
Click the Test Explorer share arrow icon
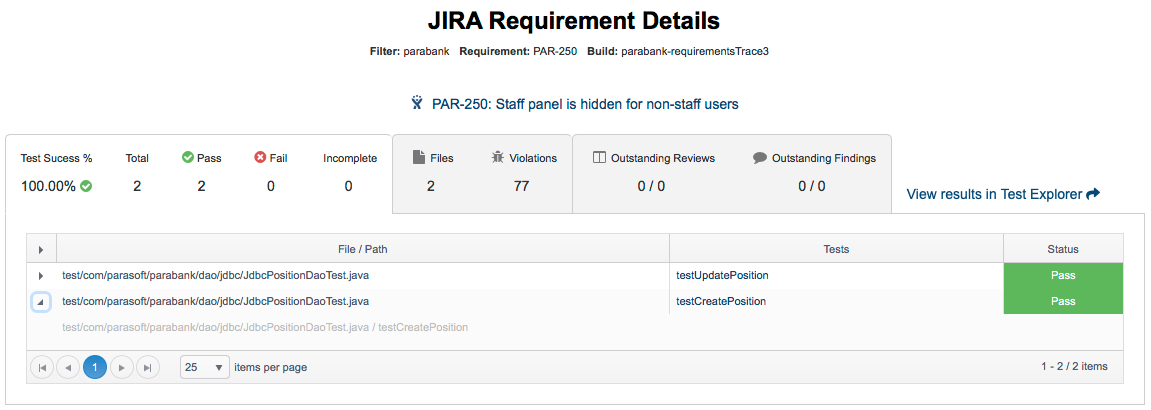(x=1093, y=194)
